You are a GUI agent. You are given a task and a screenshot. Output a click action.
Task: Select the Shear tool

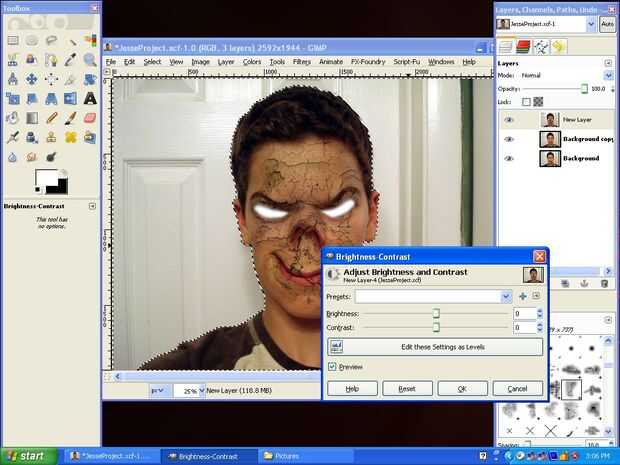click(32, 98)
